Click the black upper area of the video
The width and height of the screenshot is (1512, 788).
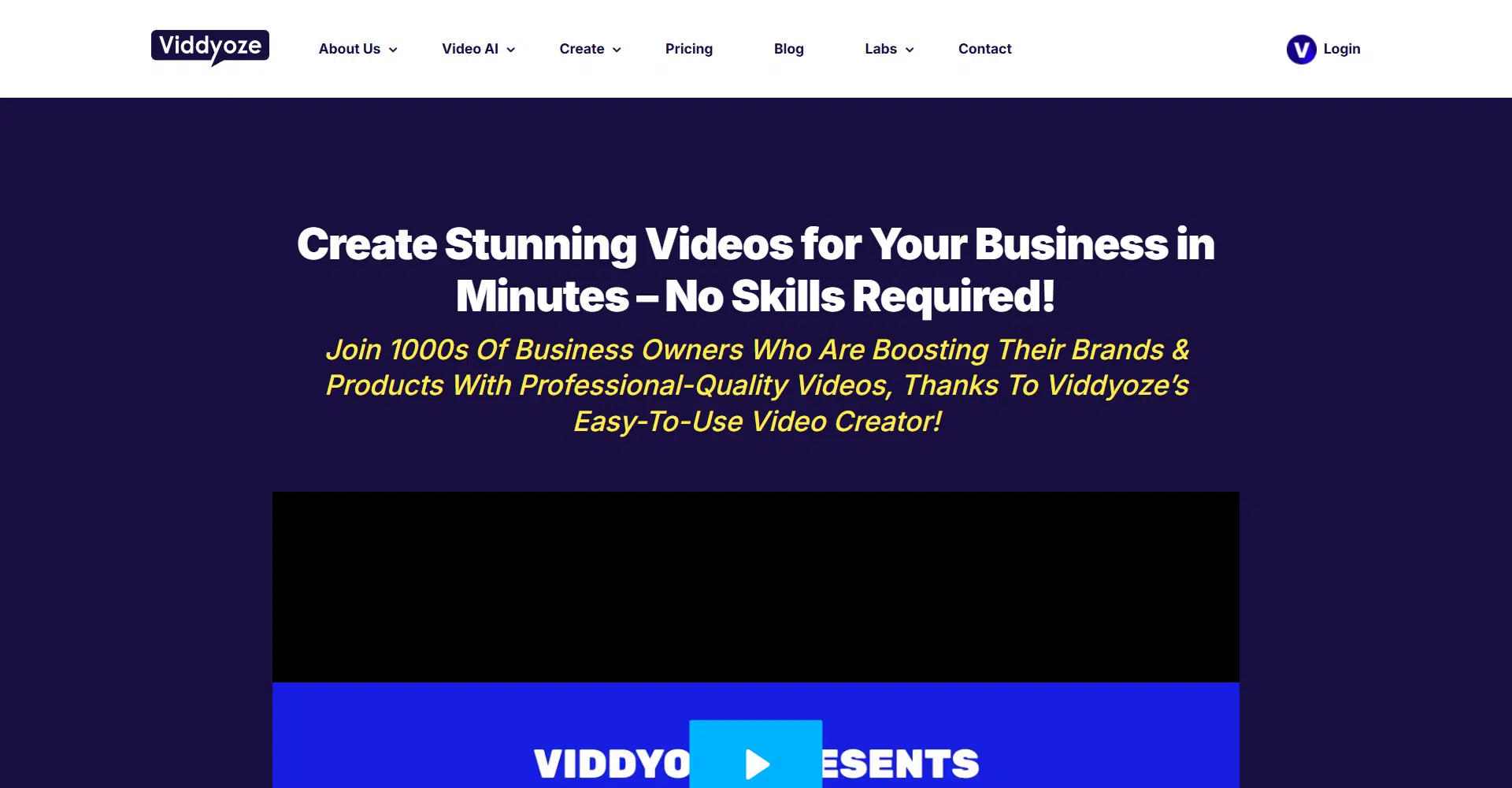point(756,587)
